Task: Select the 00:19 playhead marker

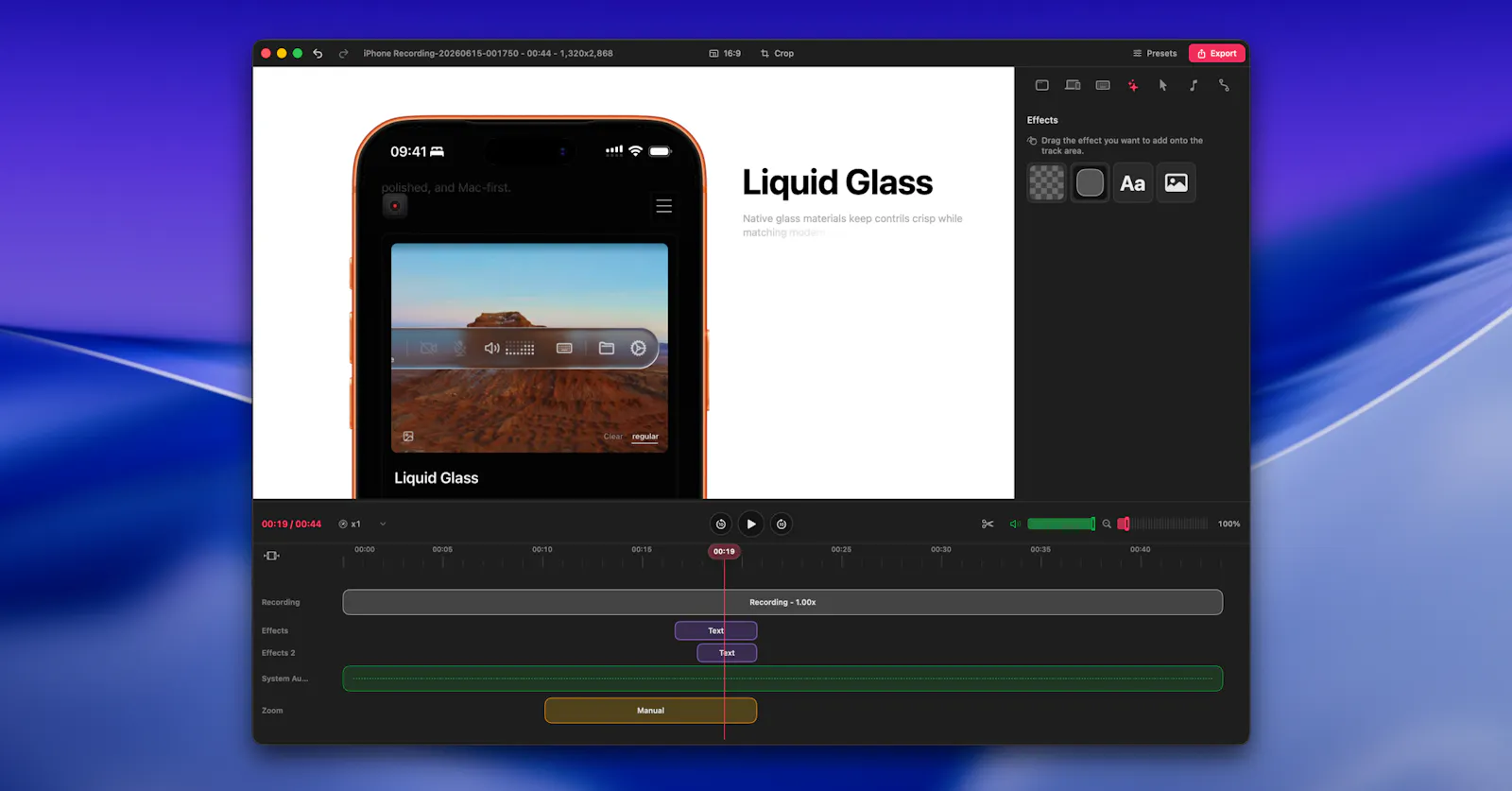Action: (x=724, y=551)
